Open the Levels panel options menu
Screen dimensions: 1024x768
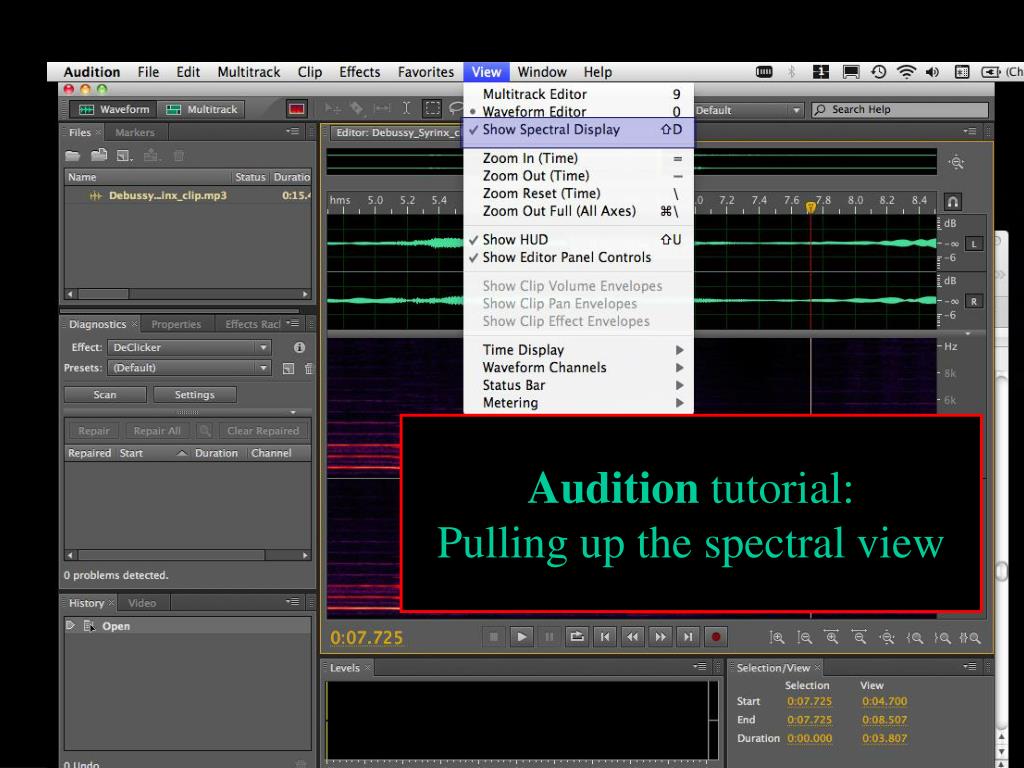[699, 666]
